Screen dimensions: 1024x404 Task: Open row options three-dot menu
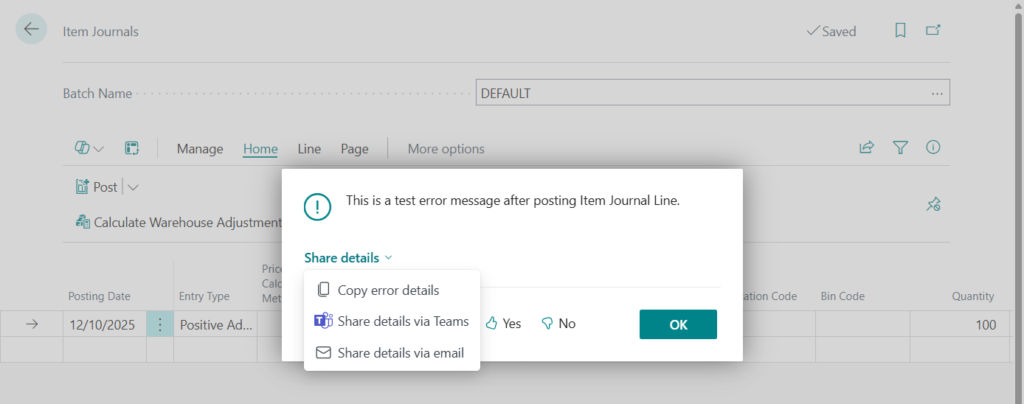pos(159,324)
